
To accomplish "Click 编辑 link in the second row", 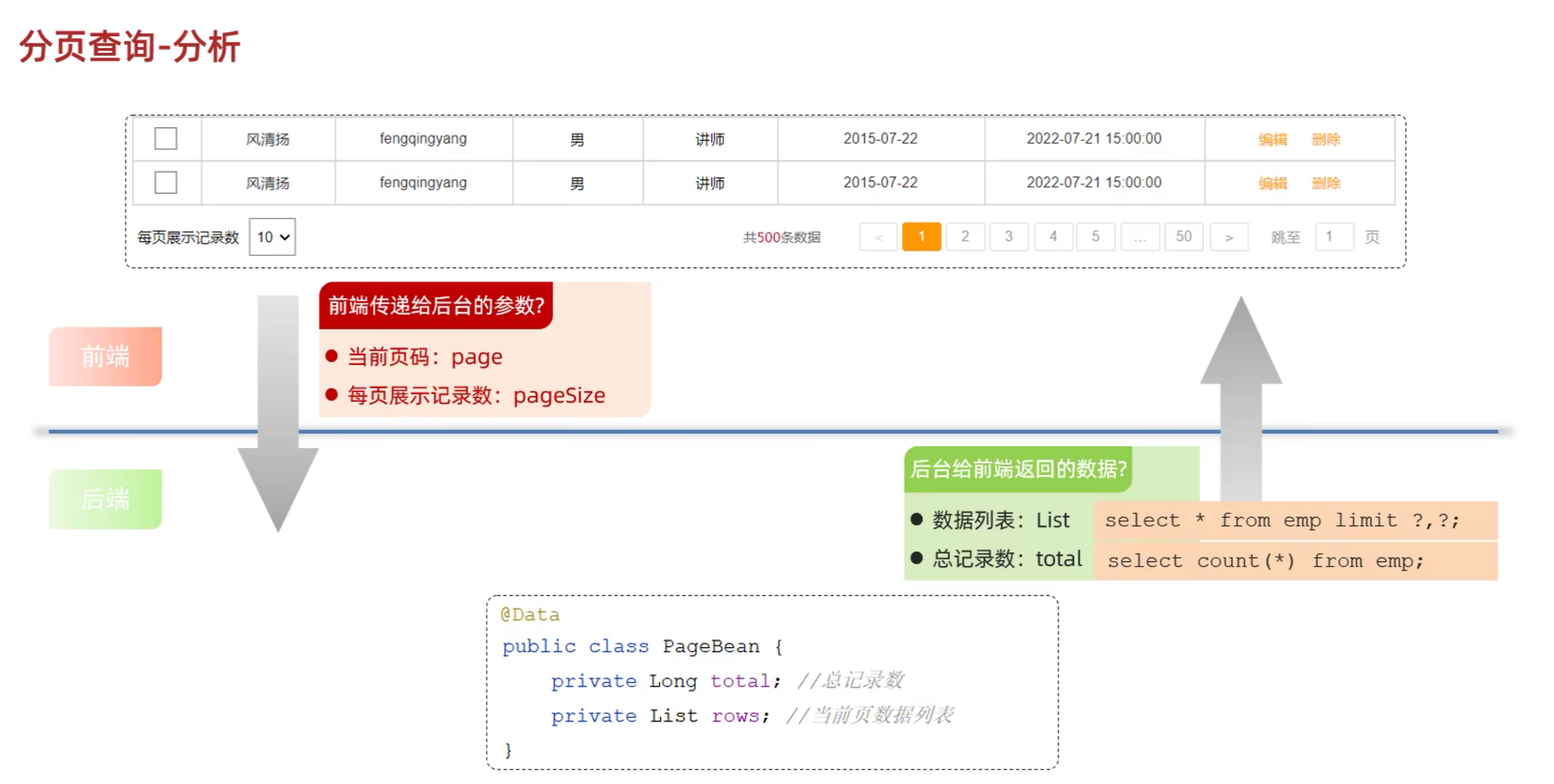I will coord(1272,183).
